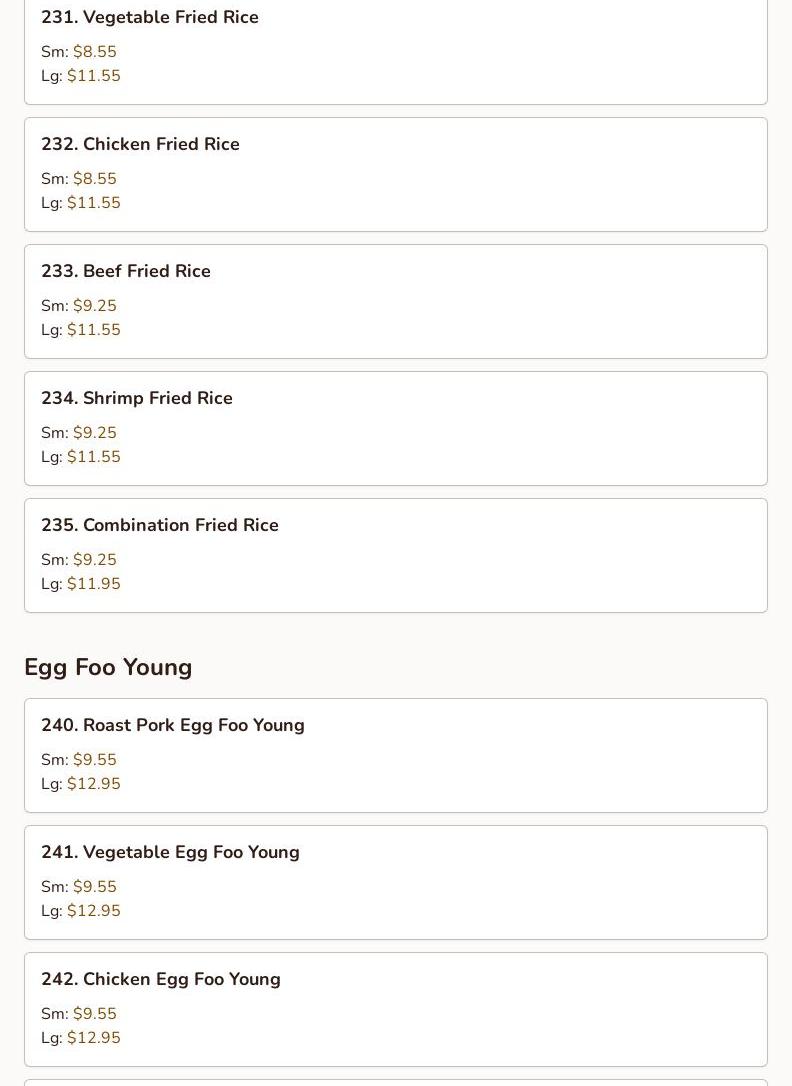Click the Egg Foo Young section heading
Viewport: 792px width, 1086px height.
pyautogui.click(x=108, y=667)
